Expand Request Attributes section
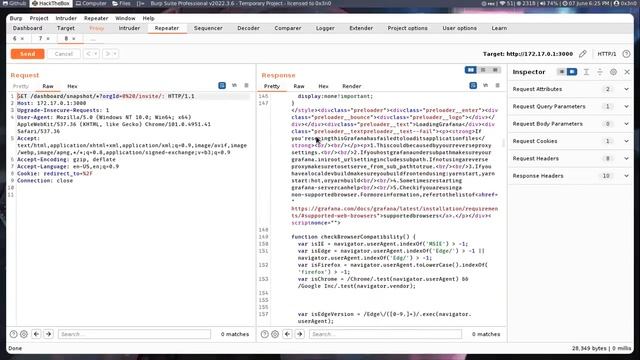The width and height of the screenshot is (640, 360). pyautogui.click(x=570, y=89)
